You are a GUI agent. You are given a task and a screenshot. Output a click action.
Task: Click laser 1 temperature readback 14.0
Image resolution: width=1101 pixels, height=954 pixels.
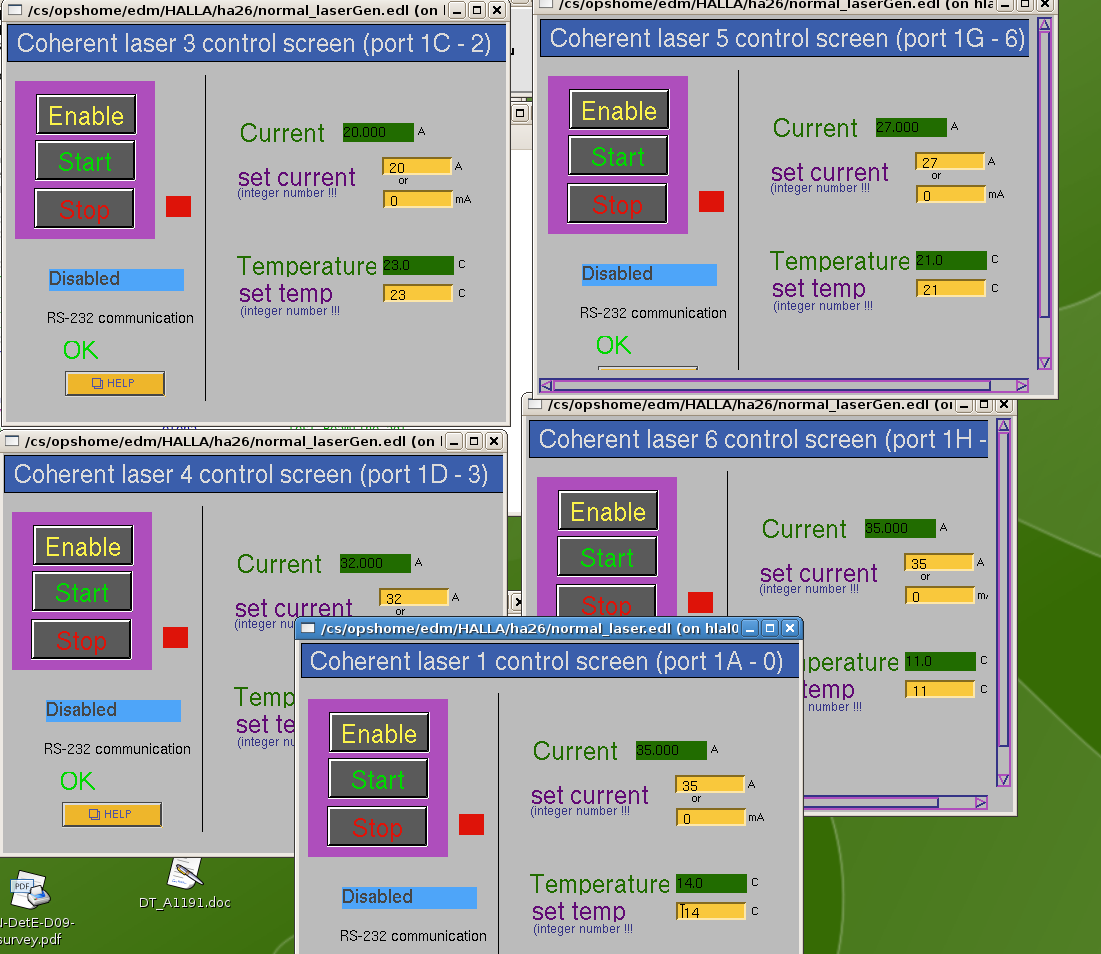coord(711,883)
